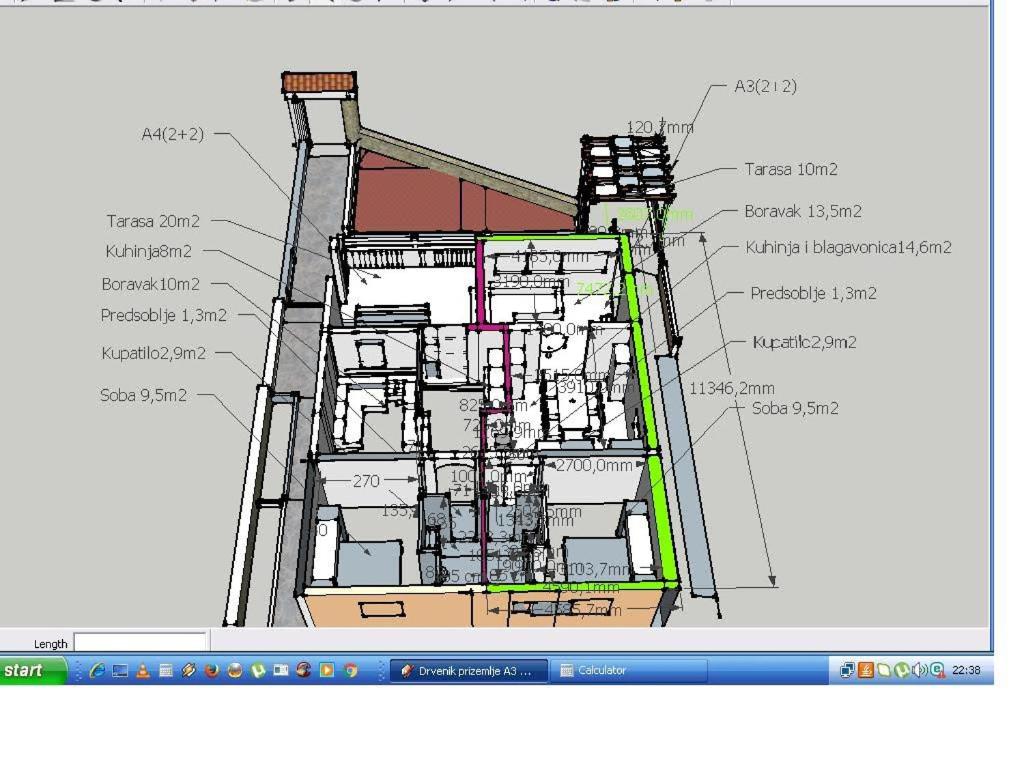Launch Firefox from the Quick Launch bar
The image size is (1024, 768).
pos(212,670)
